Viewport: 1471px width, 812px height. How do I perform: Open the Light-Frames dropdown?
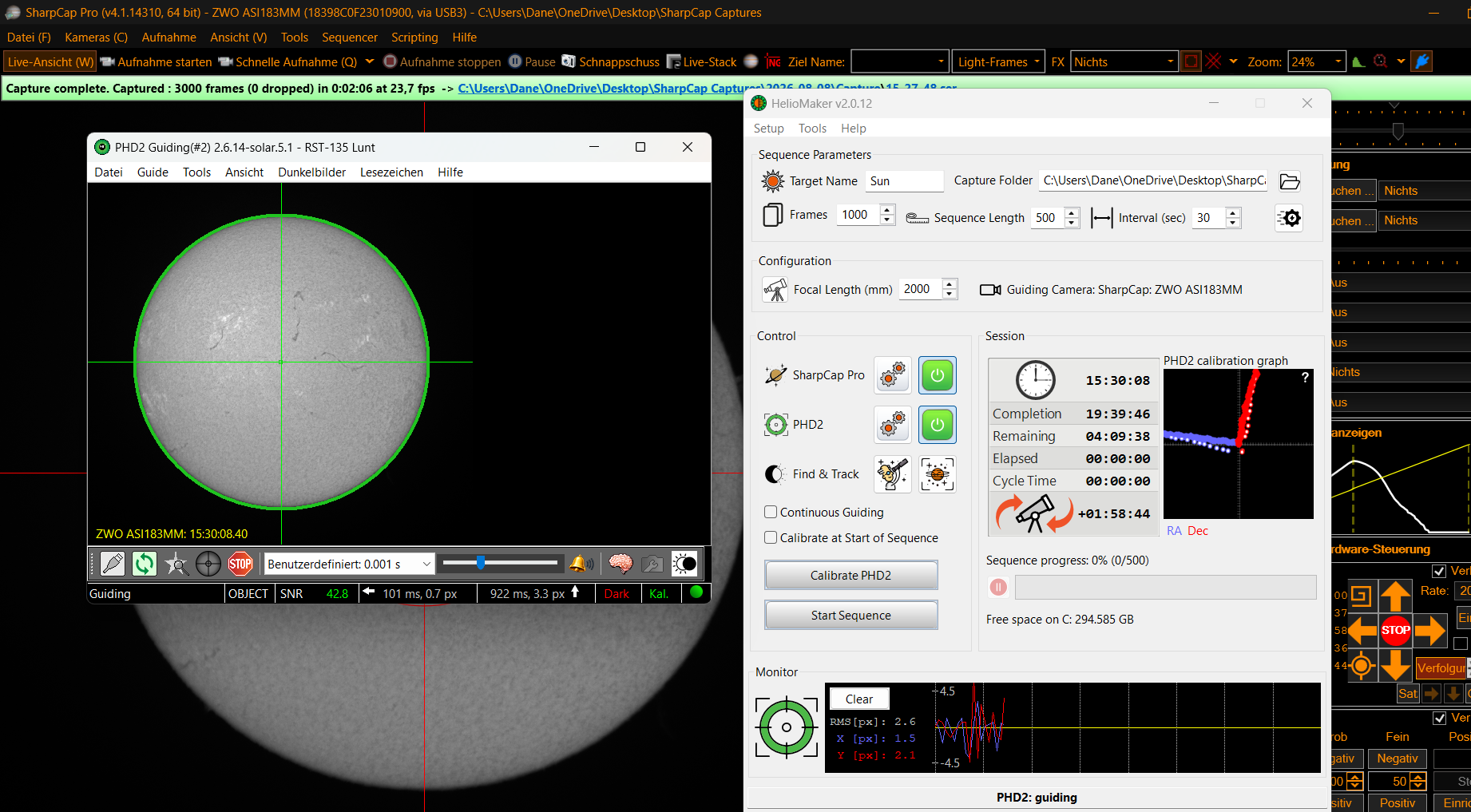998,61
